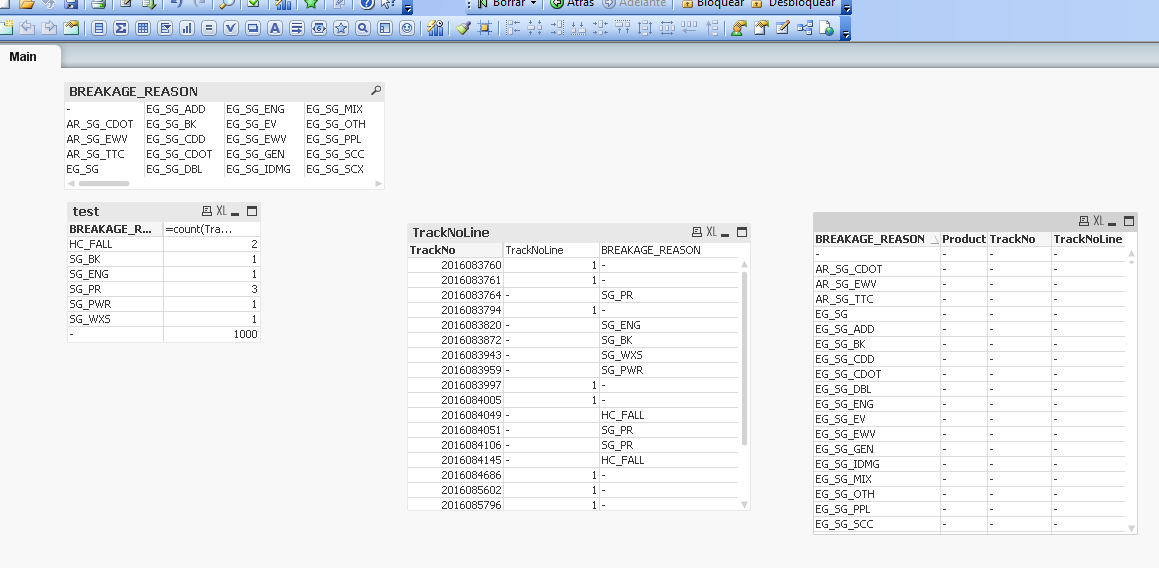
Task: Click TrackNo 2016084049 in the TrackNoLine table
Action: point(471,415)
